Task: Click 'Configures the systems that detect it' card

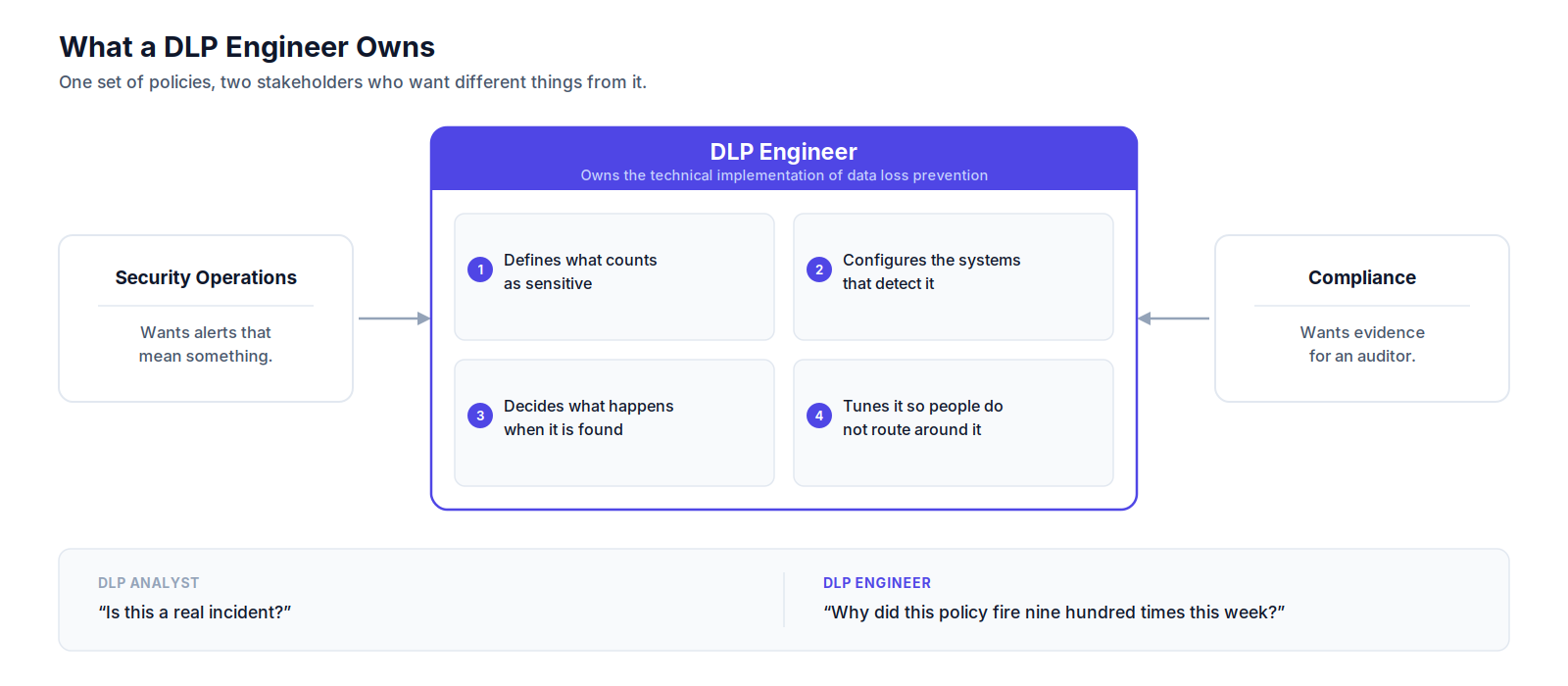Action: [954, 277]
